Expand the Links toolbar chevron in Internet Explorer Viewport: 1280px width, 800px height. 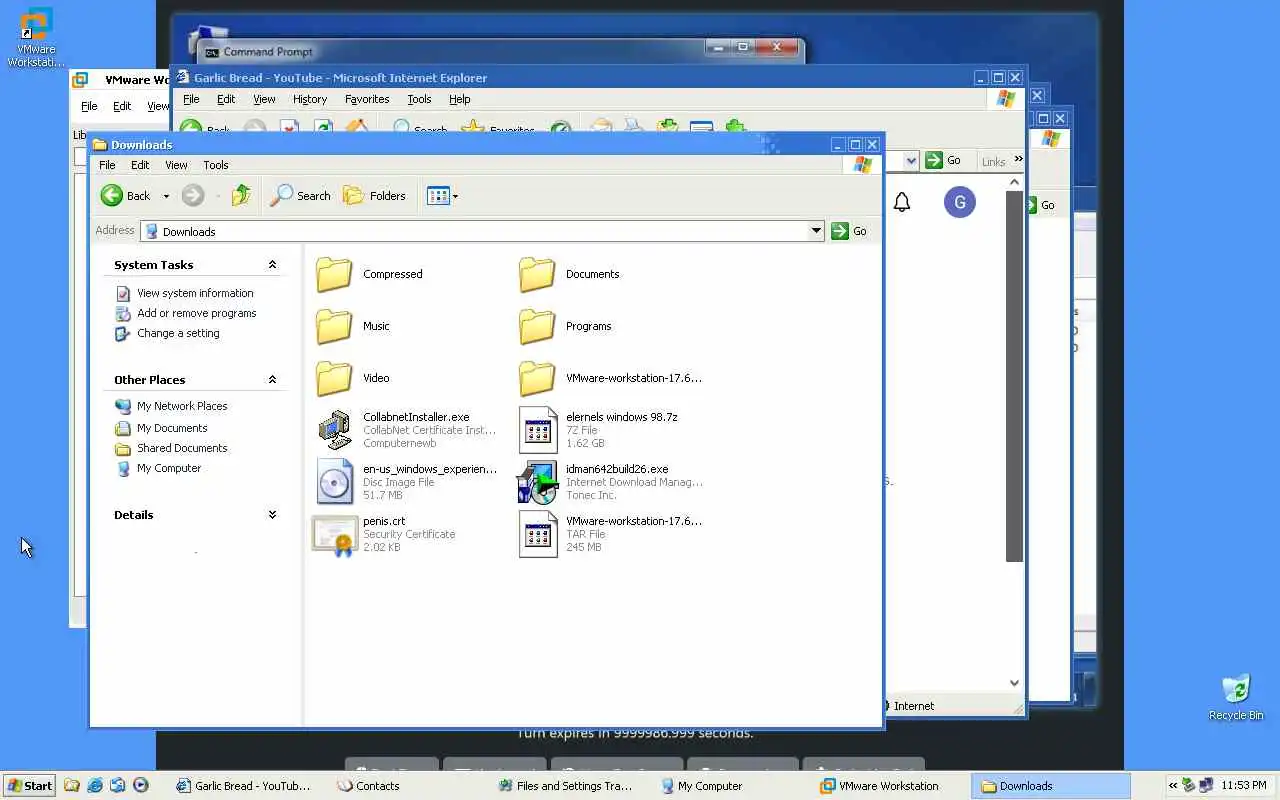(x=1018, y=160)
